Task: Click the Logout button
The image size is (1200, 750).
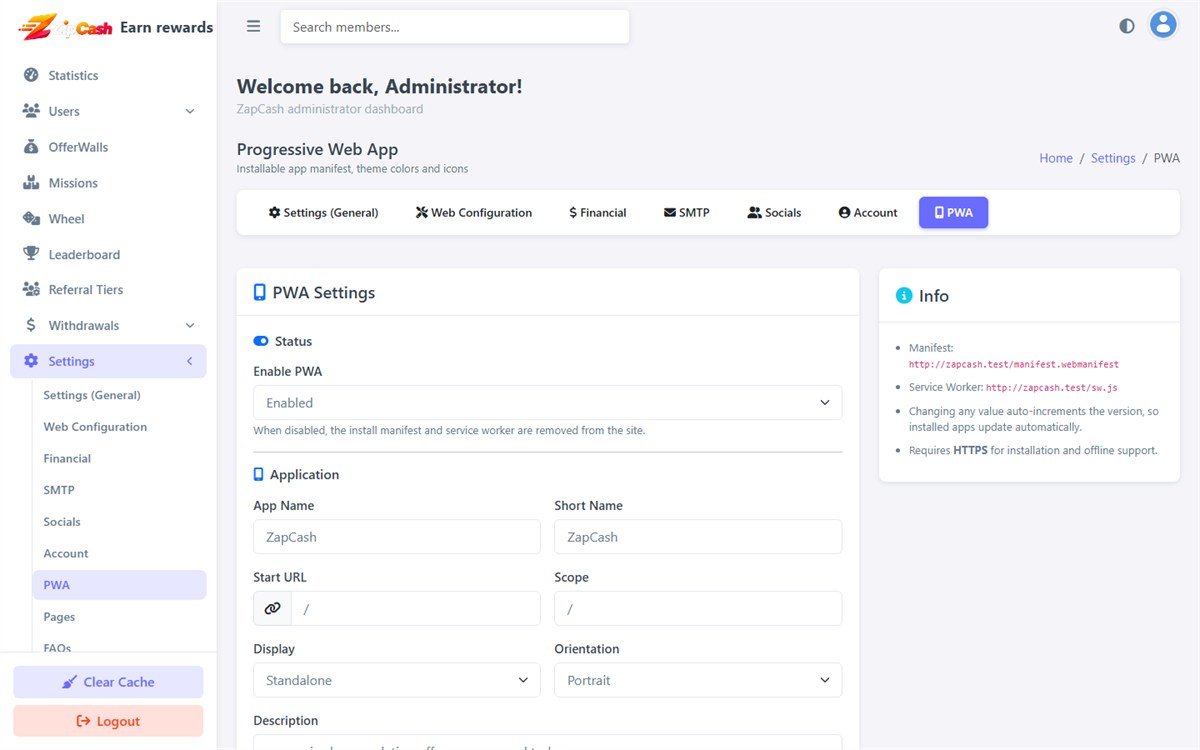Action: point(108,721)
